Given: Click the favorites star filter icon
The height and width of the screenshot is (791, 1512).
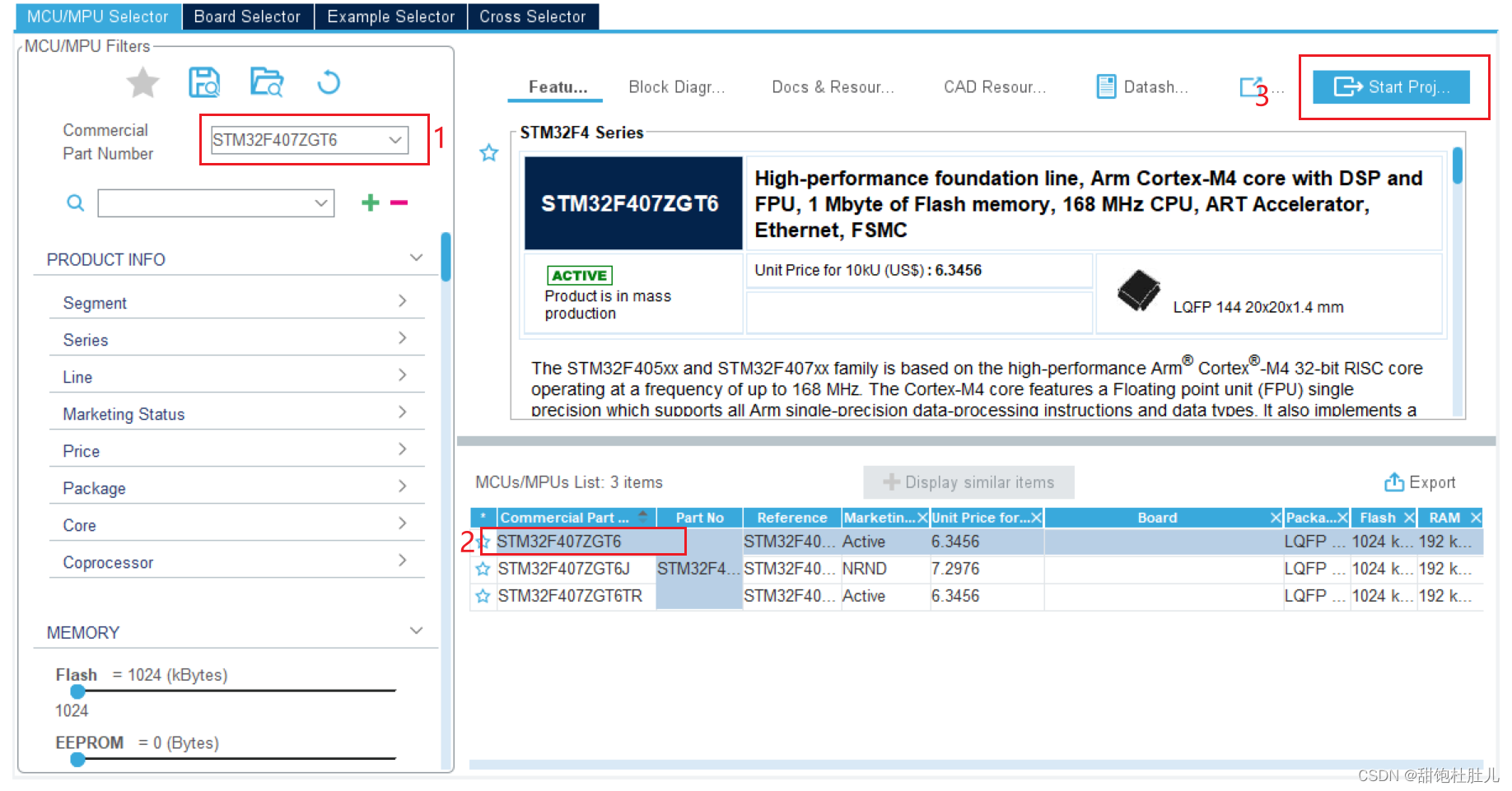Looking at the screenshot, I should click(142, 82).
